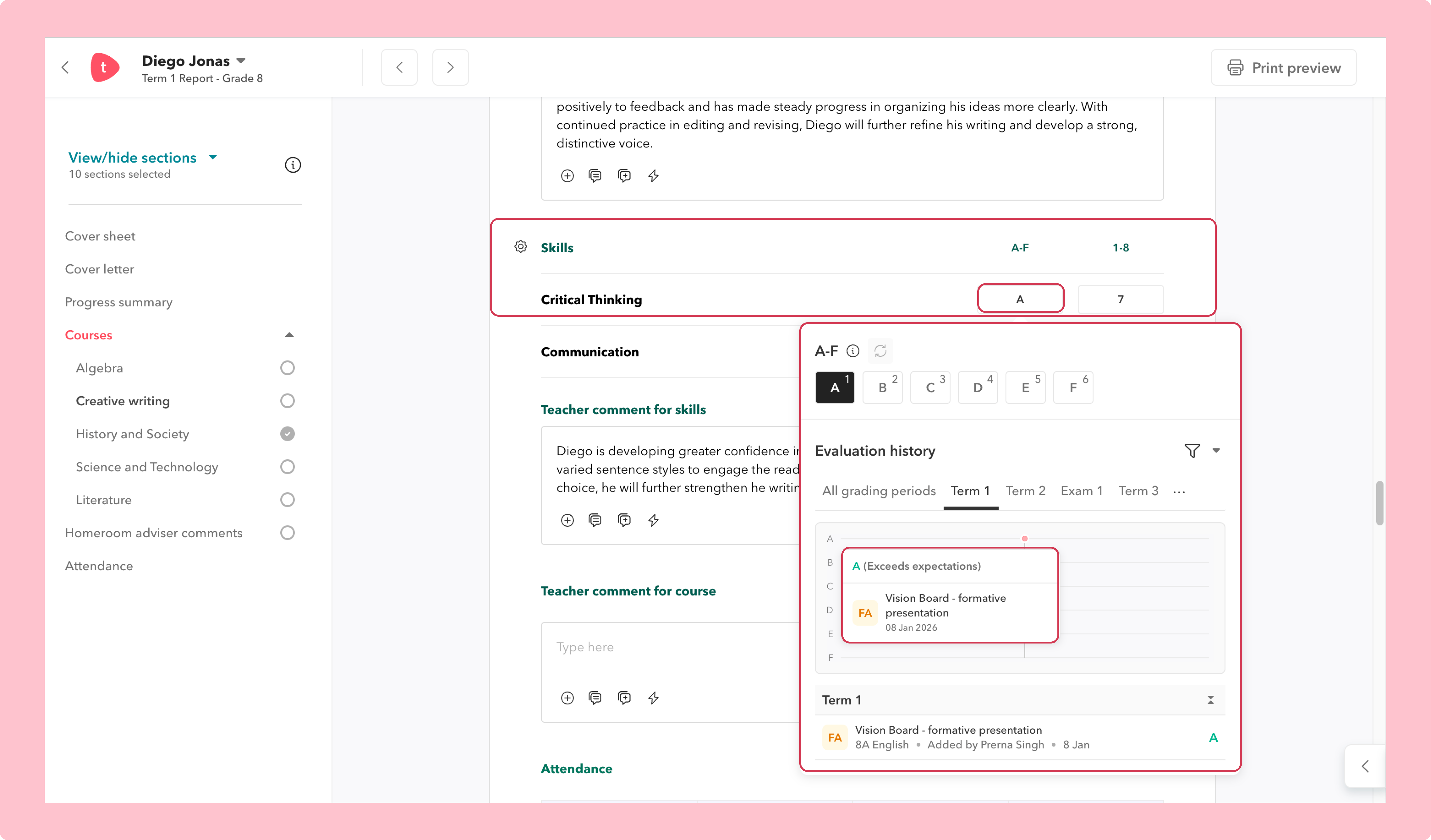Select grade B in the A-F picker
This screenshot has width=1431, height=840.
[882, 387]
